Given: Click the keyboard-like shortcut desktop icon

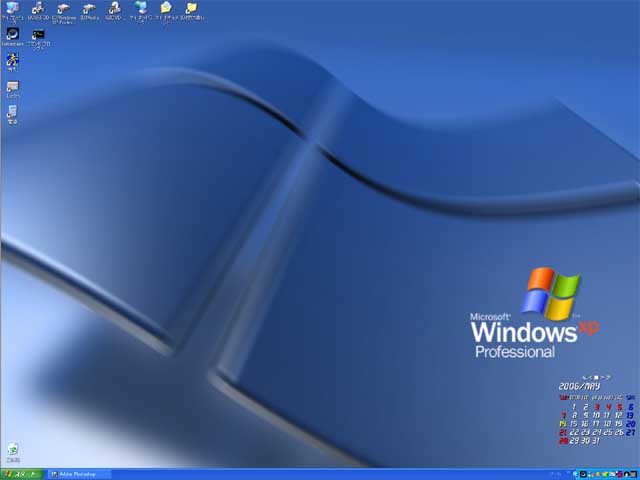Looking at the screenshot, I should tap(13, 89).
